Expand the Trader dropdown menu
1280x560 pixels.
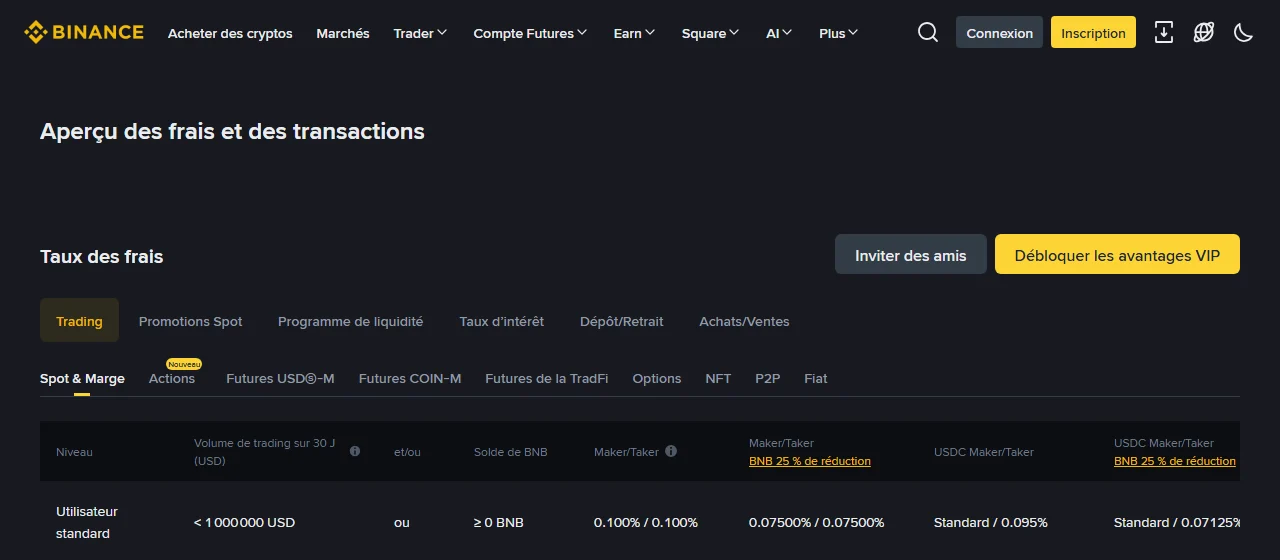(x=420, y=33)
